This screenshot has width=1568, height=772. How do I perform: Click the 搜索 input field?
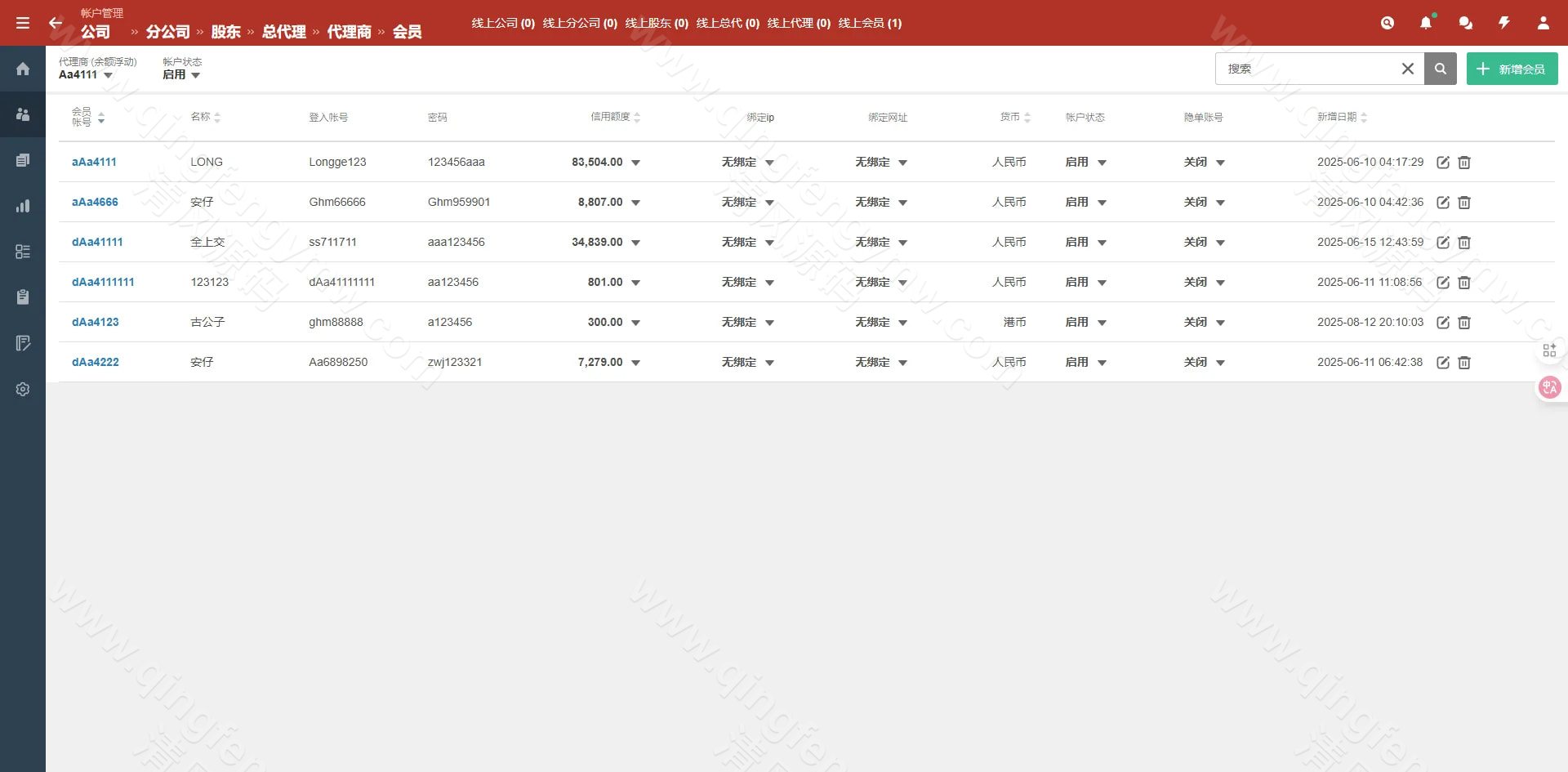coord(1307,69)
